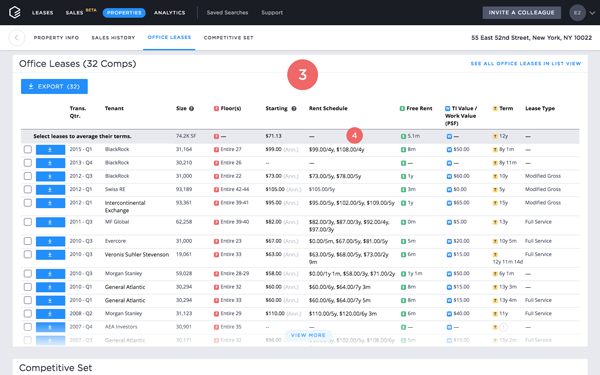
Task: Open the Analytics menu item
Action: (170, 13)
